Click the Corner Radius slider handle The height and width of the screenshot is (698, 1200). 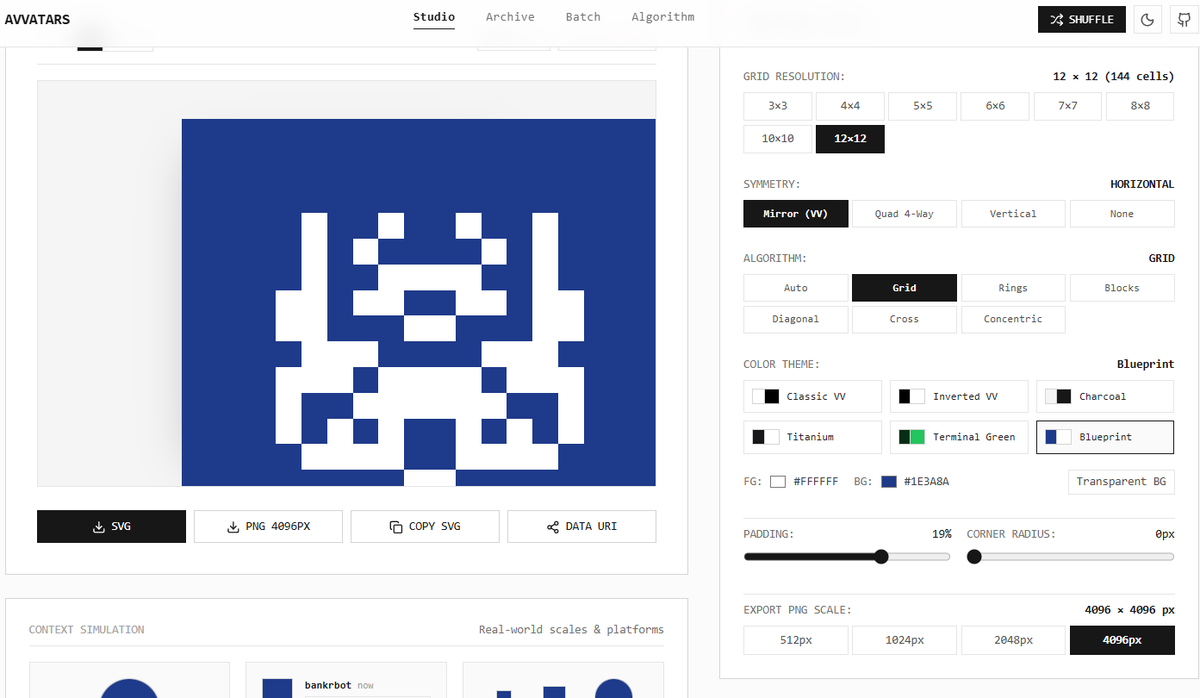(x=975, y=557)
